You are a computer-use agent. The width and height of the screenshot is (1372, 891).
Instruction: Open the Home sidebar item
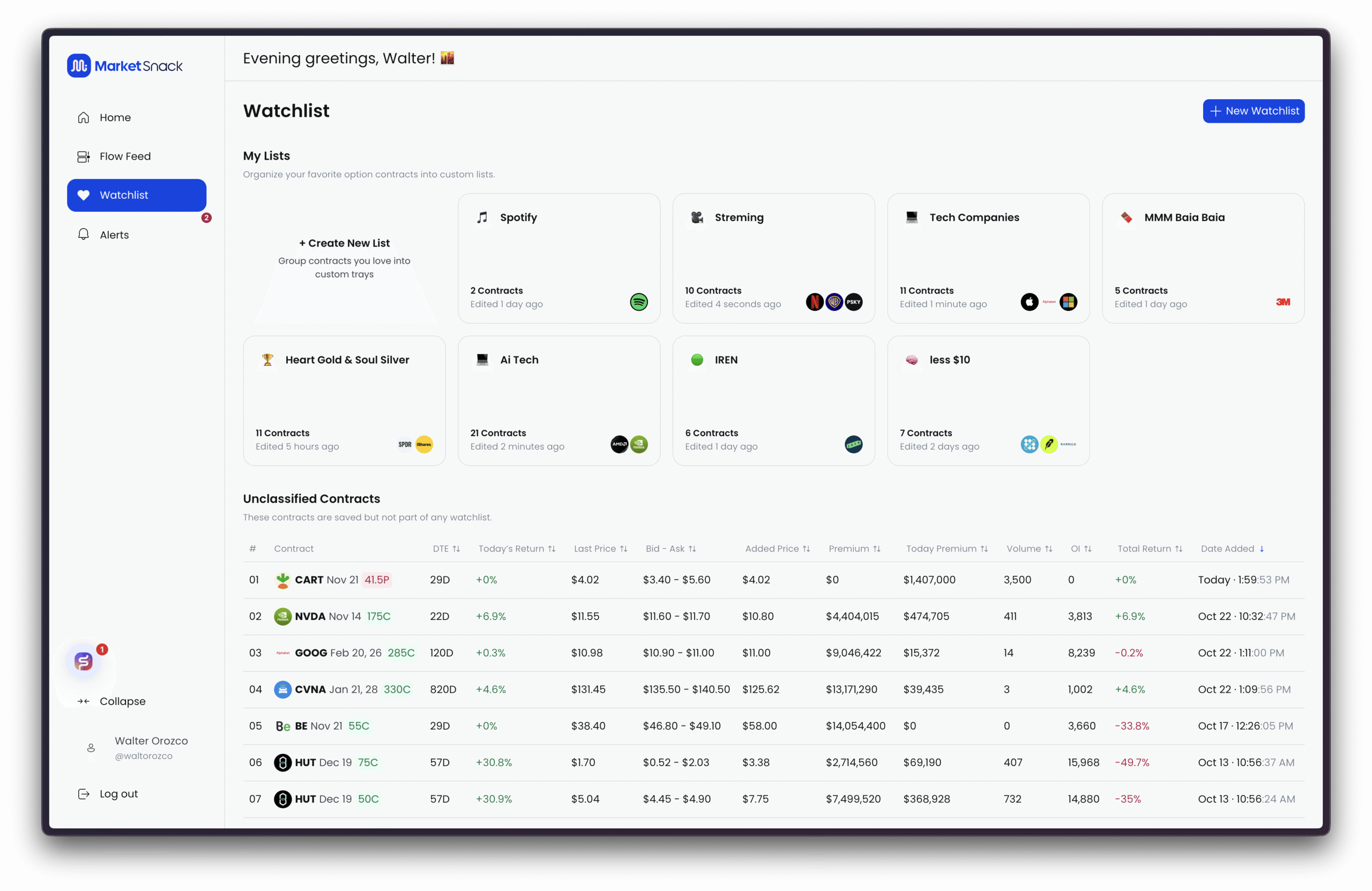[x=115, y=117]
